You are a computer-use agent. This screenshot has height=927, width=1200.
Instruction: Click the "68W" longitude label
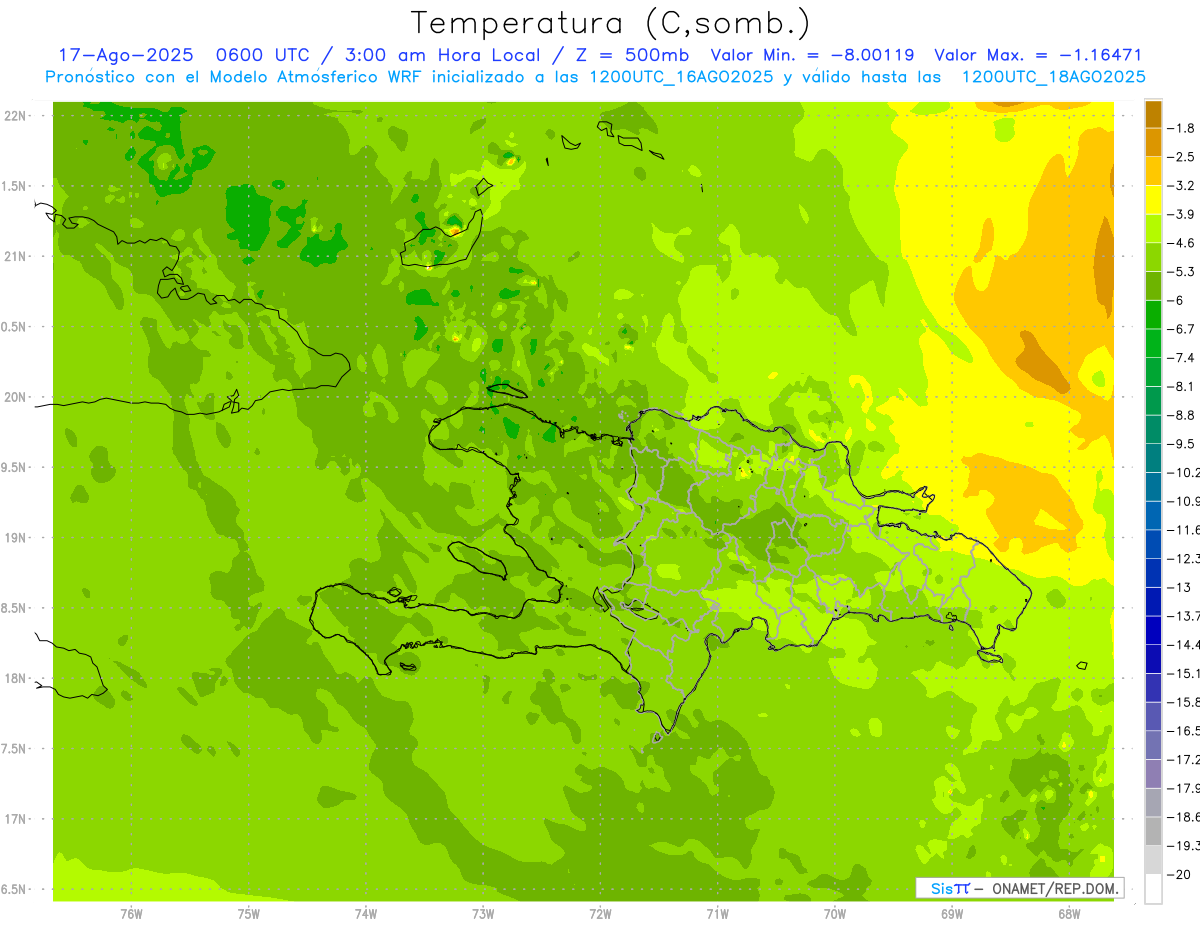[x=1069, y=913]
